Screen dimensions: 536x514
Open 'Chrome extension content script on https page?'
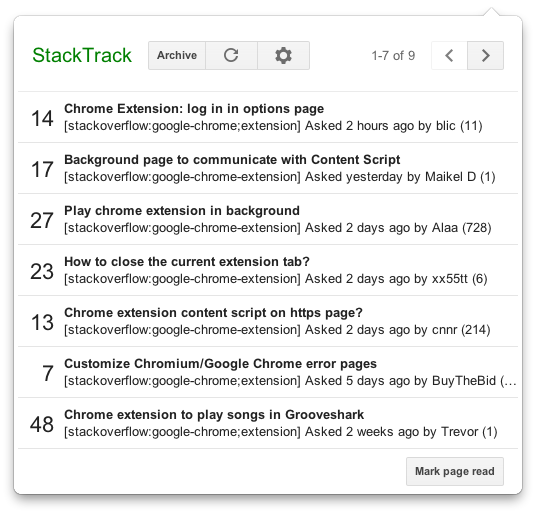213,312
